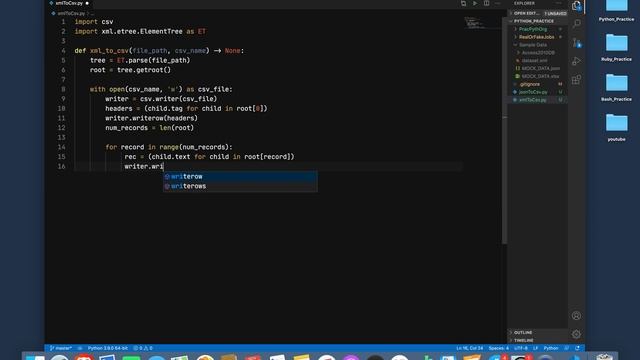This screenshot has height=360, width=640.
Task: Click line number 8 in the gutter
Action: coord(63,89)
